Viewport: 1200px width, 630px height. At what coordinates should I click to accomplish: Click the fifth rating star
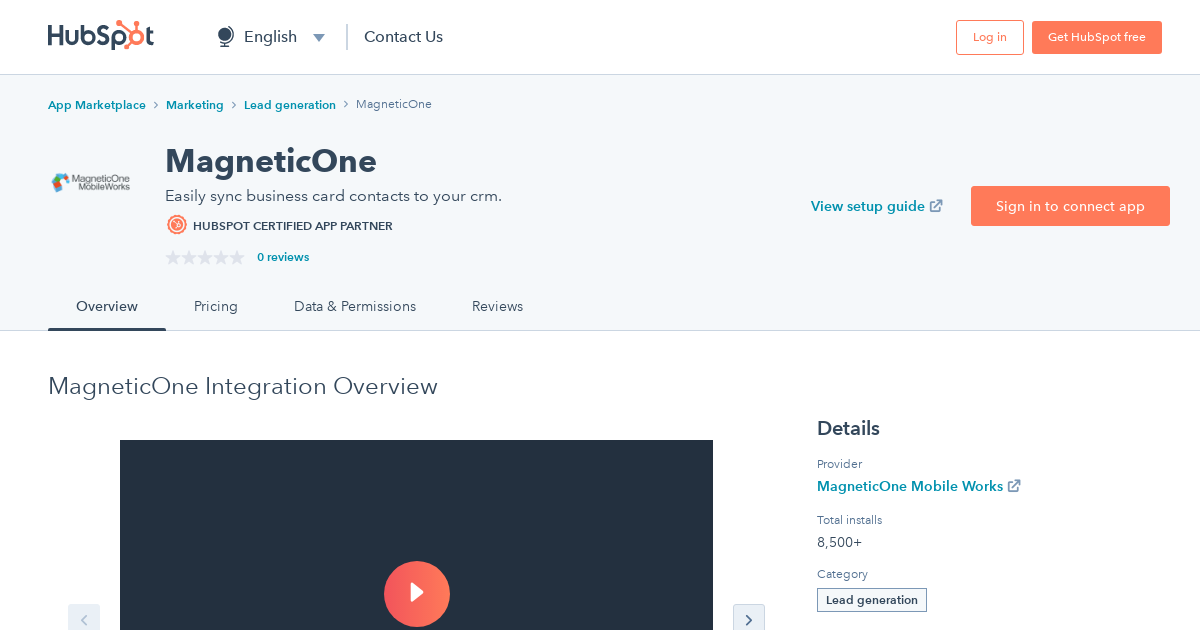(x=239, y=257)
